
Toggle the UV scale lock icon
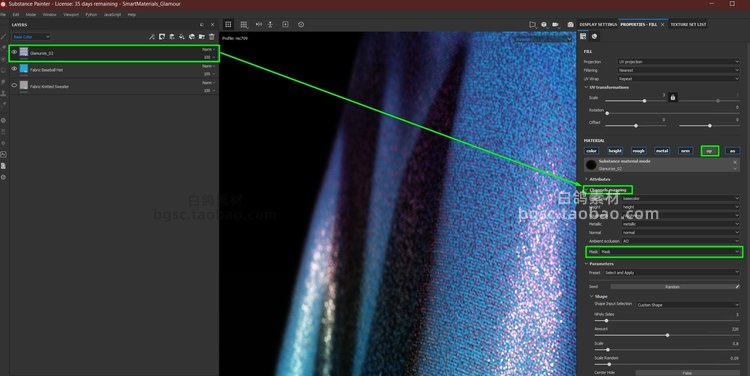tap(673, 98)
